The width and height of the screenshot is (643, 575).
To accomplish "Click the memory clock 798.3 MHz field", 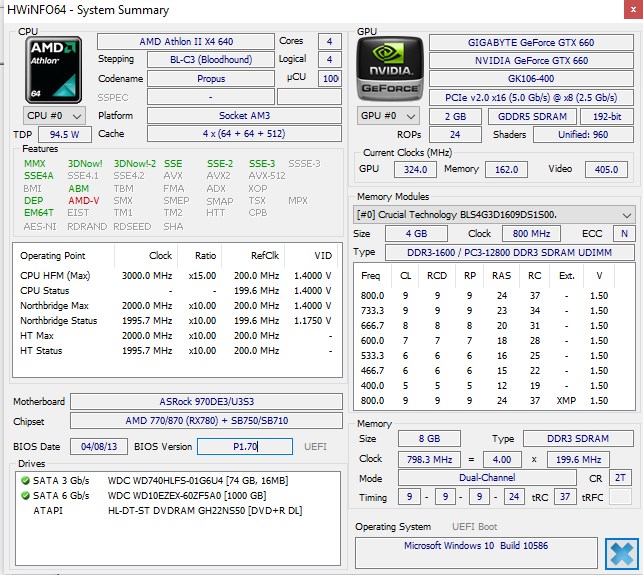I will pyautogui.click(x=429, y=460).
